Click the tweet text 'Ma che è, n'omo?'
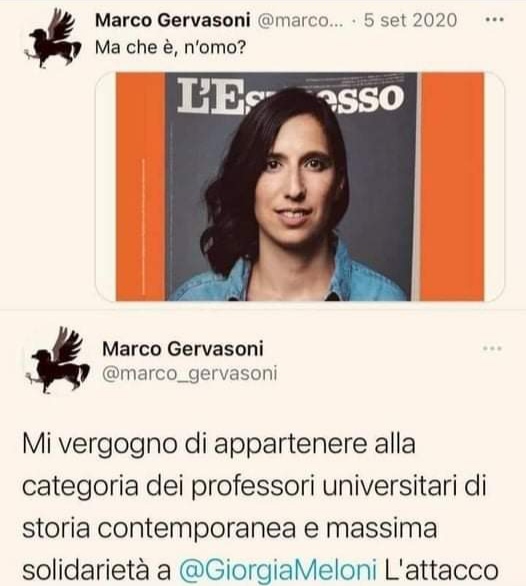This screenshot has width=526, height=586. 170,47
